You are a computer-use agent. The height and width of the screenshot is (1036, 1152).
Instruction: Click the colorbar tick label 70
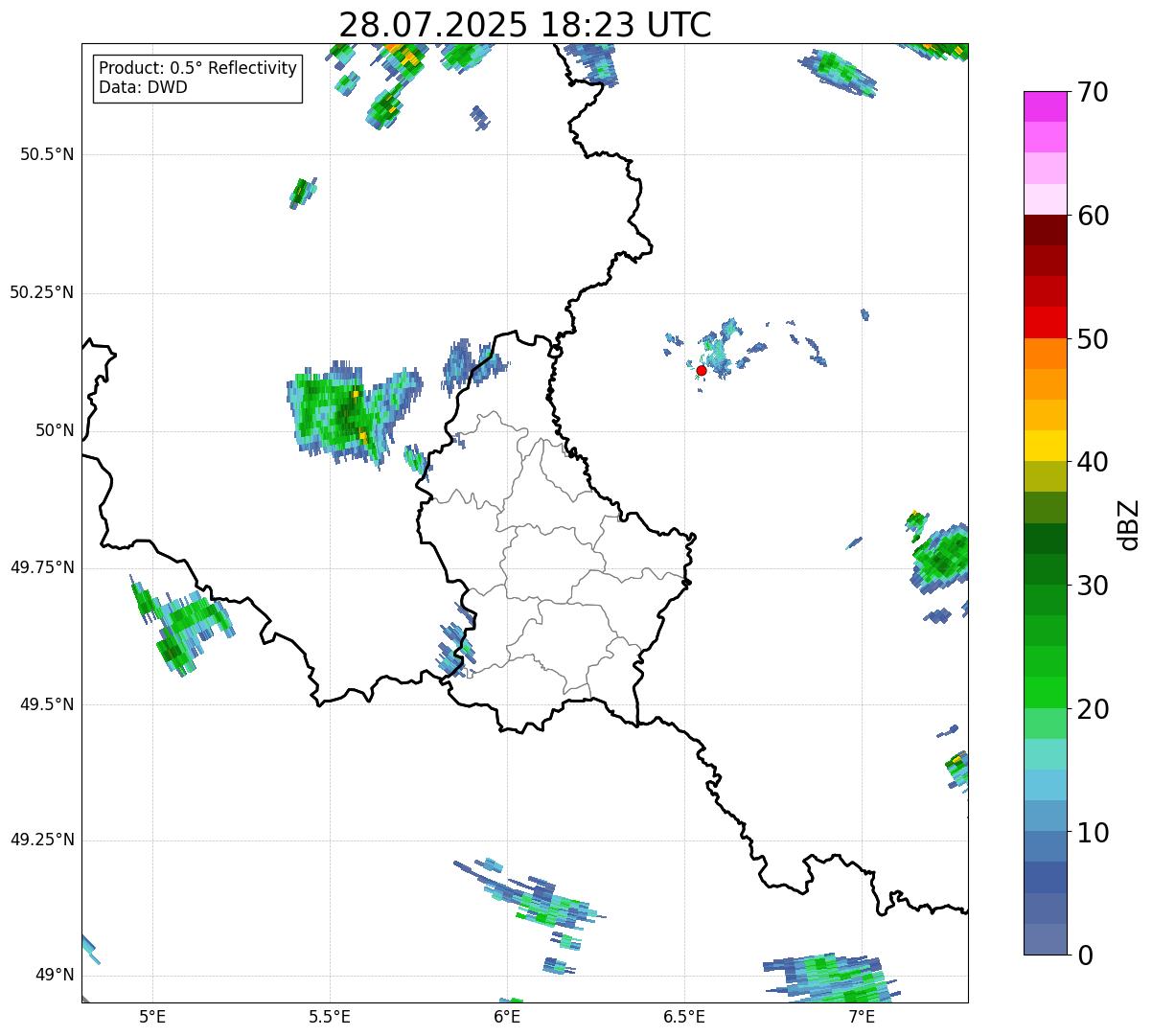pos(1092,92)
